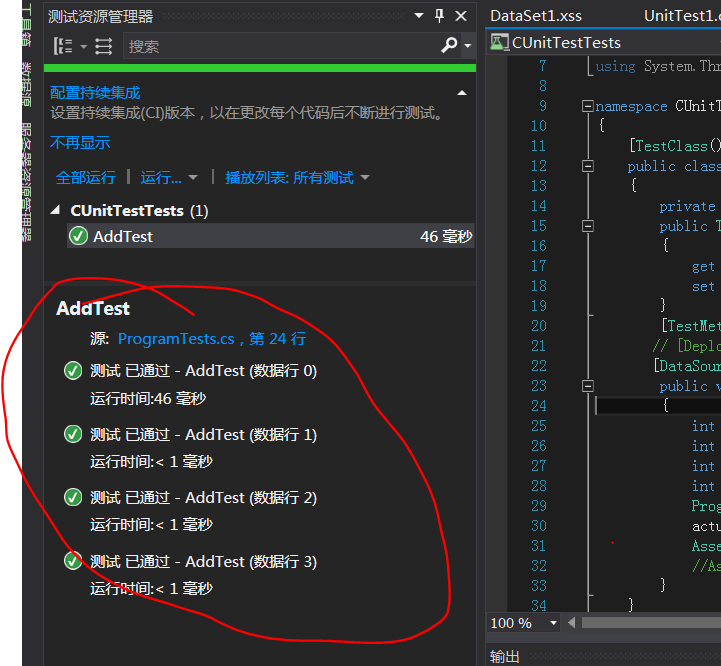Collapse the method block at line 23
The width and height of the screenshot is (721, 666).
pyautogui.click(x=587, y=386)
